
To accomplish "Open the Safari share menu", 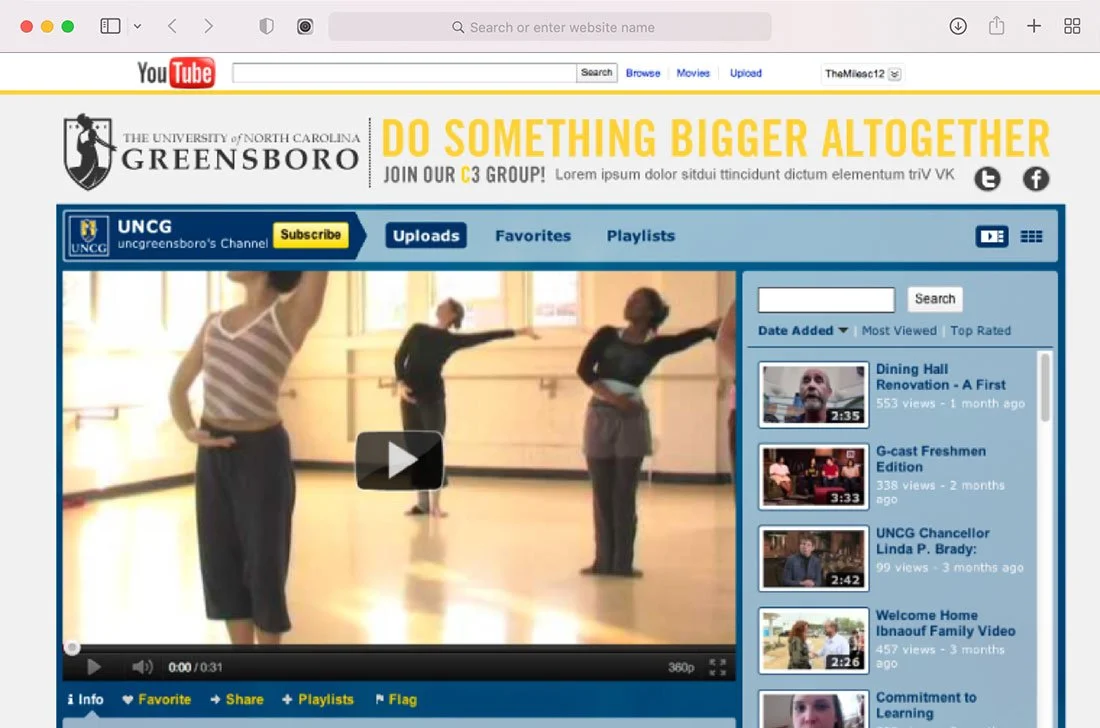I will click(996, 27).
